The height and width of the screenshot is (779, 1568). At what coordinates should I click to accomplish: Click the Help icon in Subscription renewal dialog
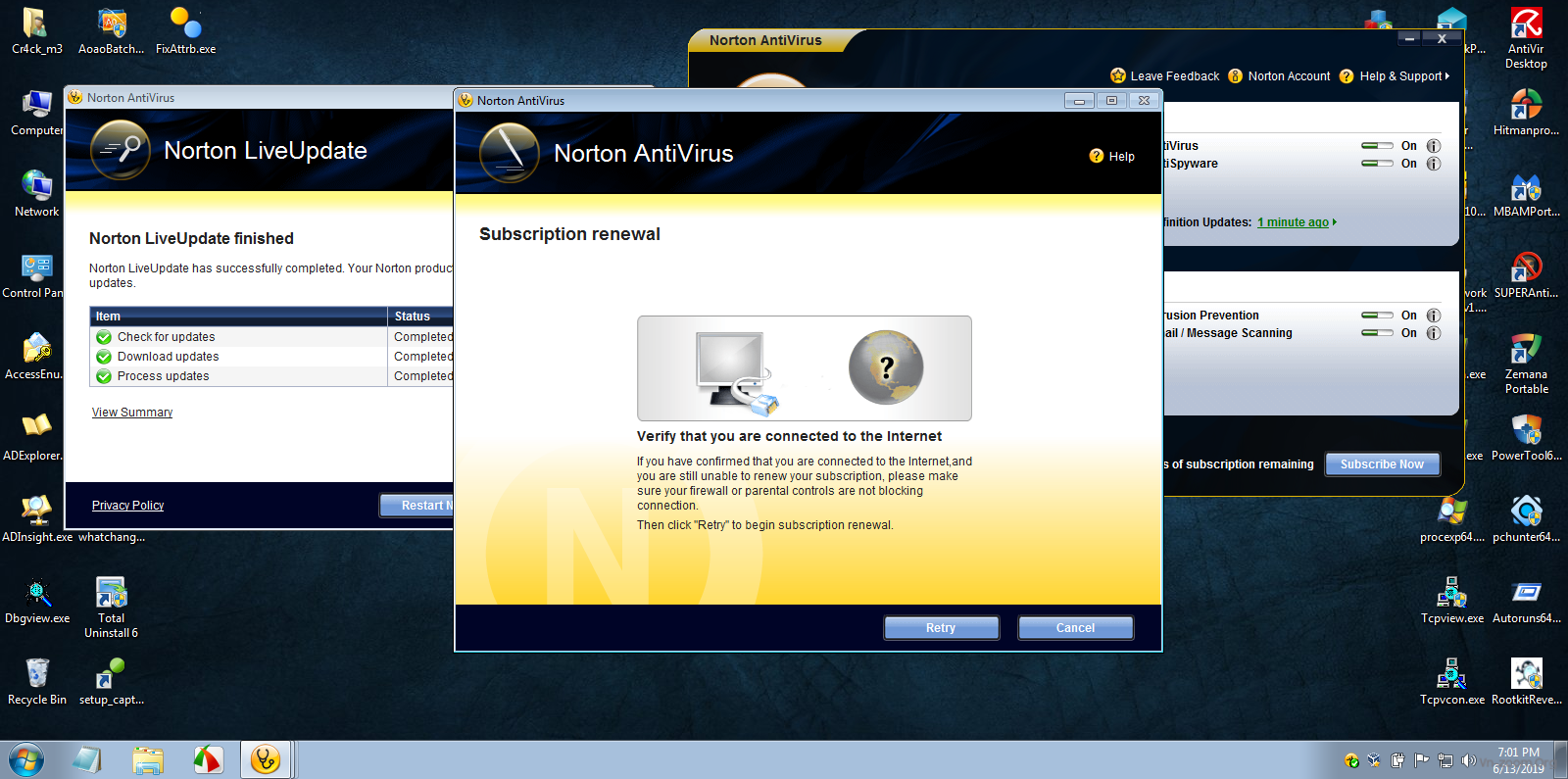tap(1097, 156)
